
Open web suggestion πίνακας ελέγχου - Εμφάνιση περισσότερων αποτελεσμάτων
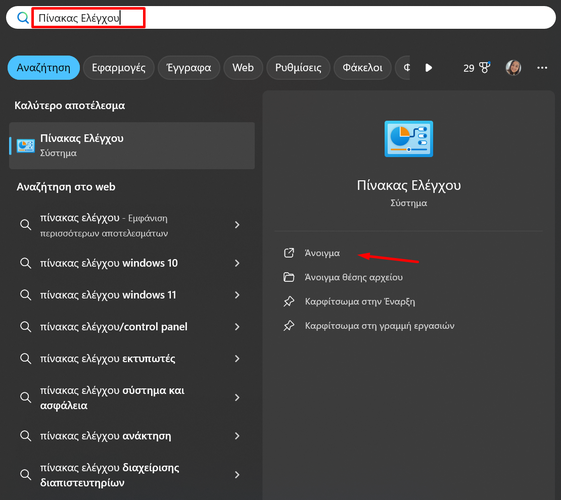tap(132, 225)
